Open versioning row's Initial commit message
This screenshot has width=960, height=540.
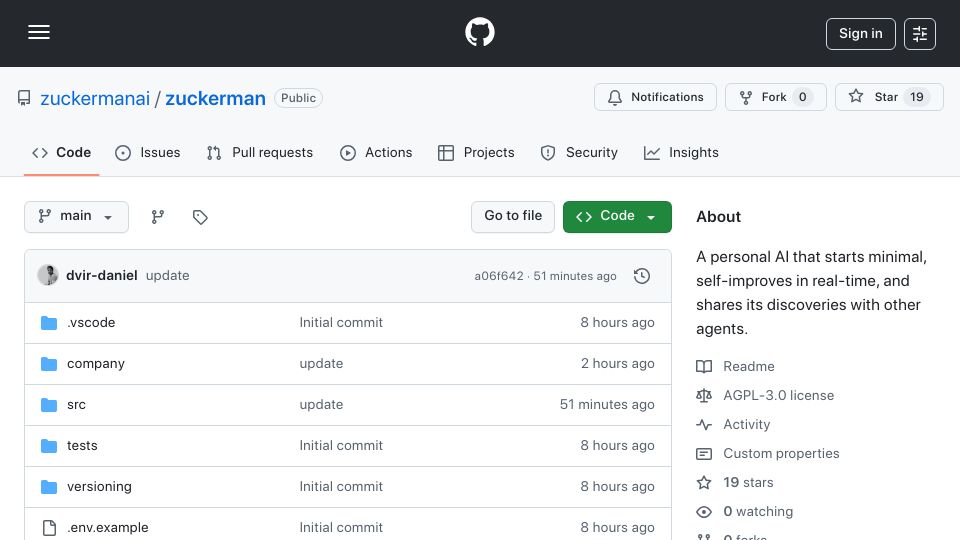point(341,487)
